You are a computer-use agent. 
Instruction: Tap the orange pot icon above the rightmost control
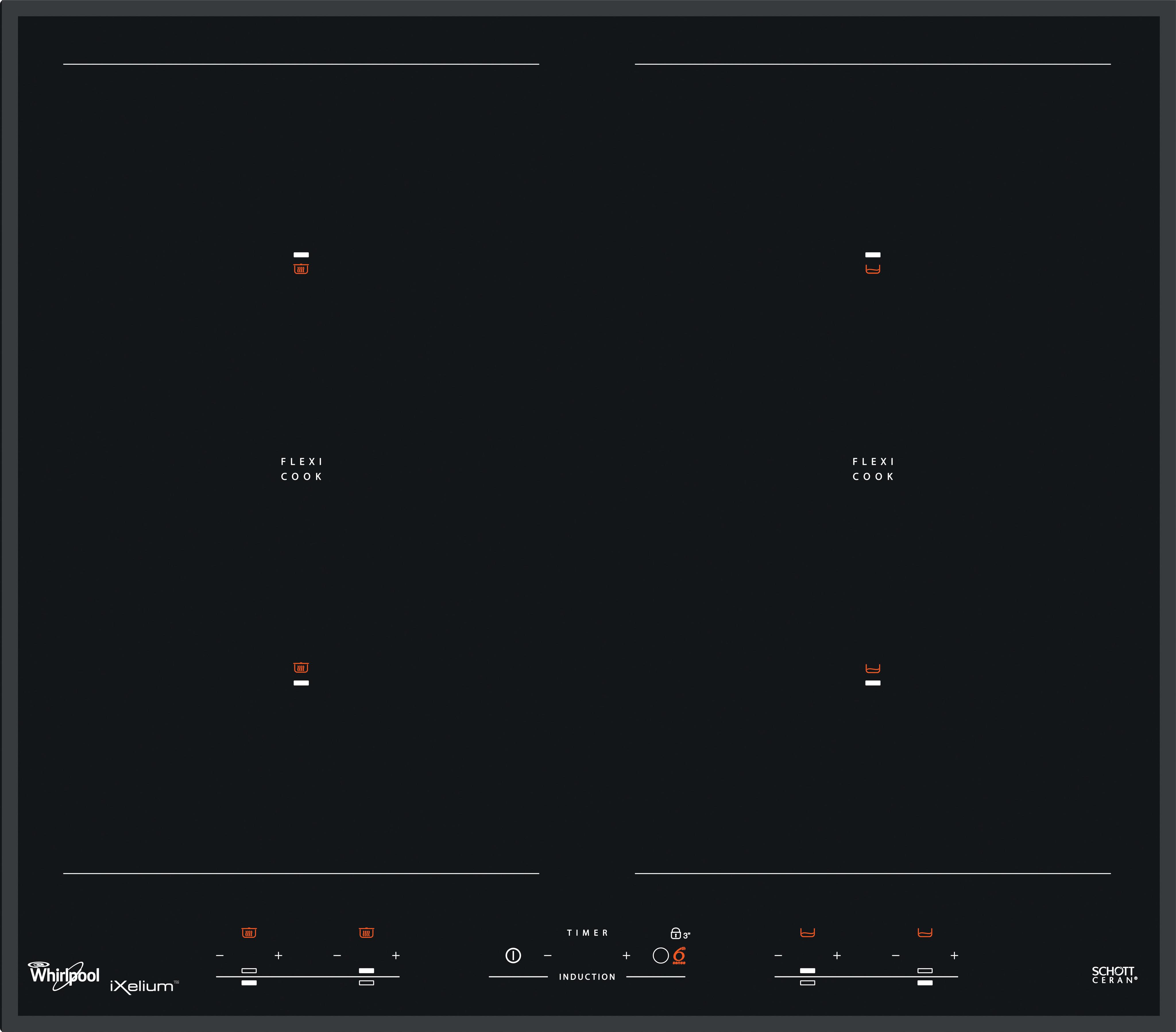[x=924, y=932]
